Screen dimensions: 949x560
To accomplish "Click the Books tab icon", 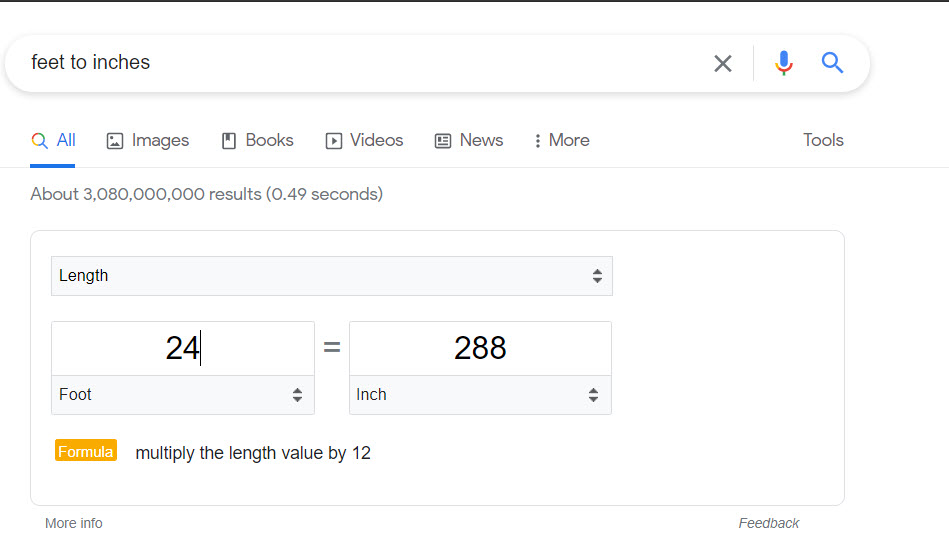I will coord(229,141).
